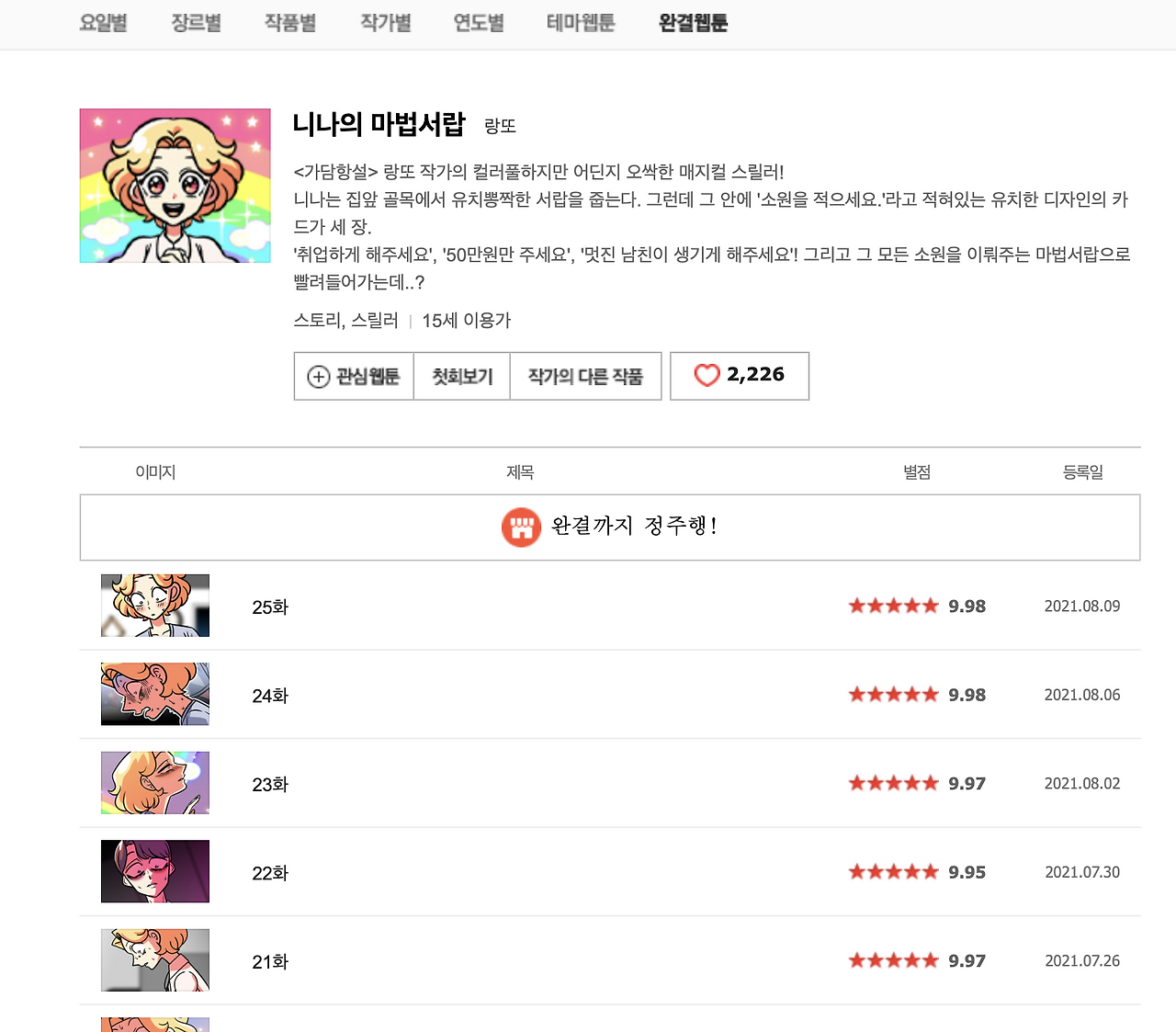
Task: Click the star rating of 22화
Action: click(x=893, y=872)
